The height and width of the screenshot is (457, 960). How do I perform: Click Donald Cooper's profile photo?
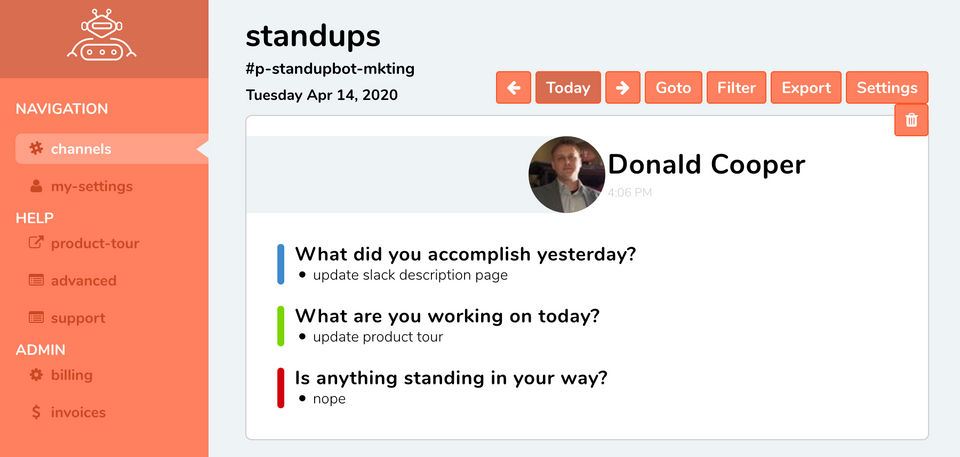pyautogui.click(x=566, y=174)
